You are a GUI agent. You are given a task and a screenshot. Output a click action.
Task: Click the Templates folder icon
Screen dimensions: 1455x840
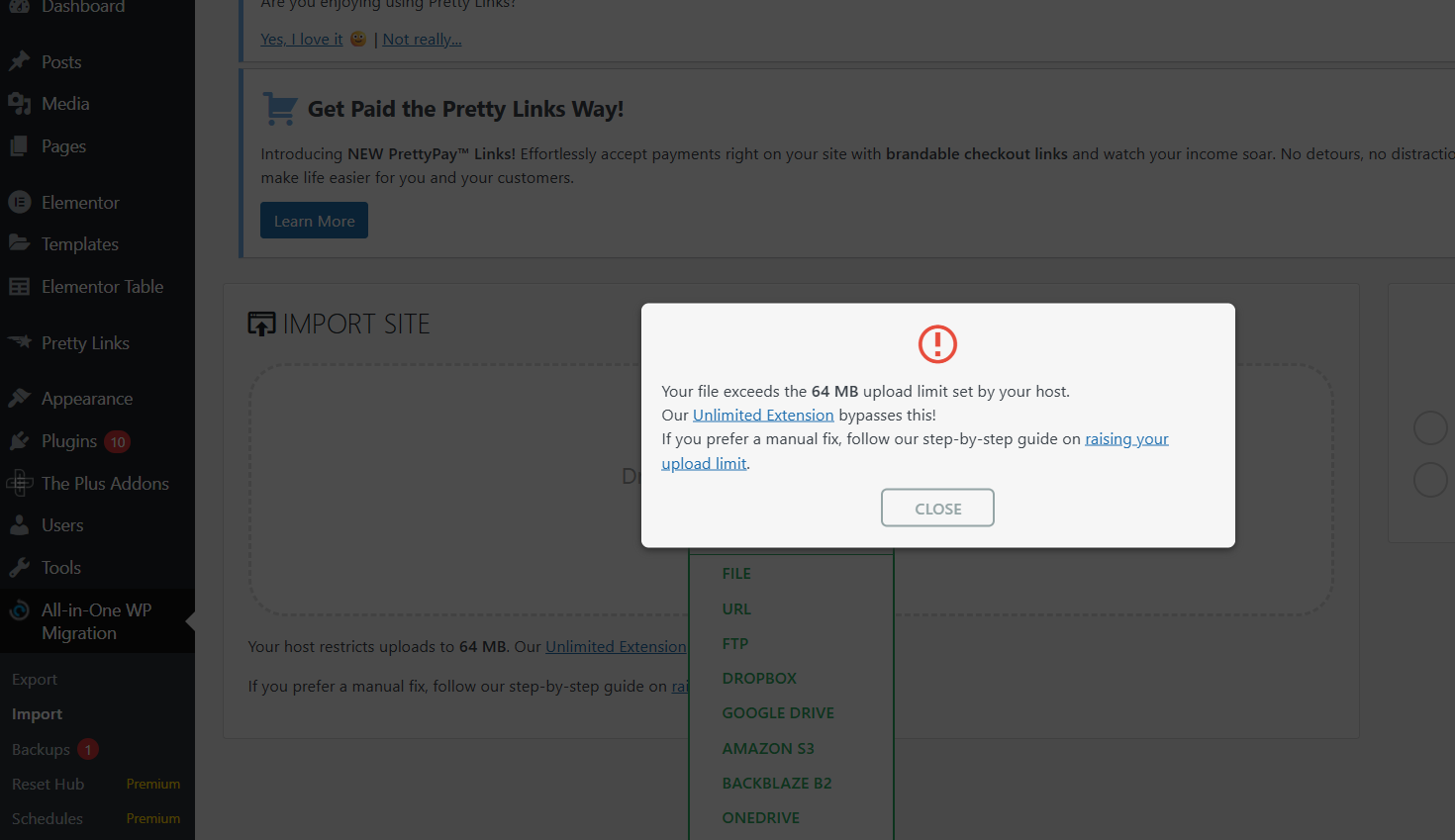click(x=20, y=243)
